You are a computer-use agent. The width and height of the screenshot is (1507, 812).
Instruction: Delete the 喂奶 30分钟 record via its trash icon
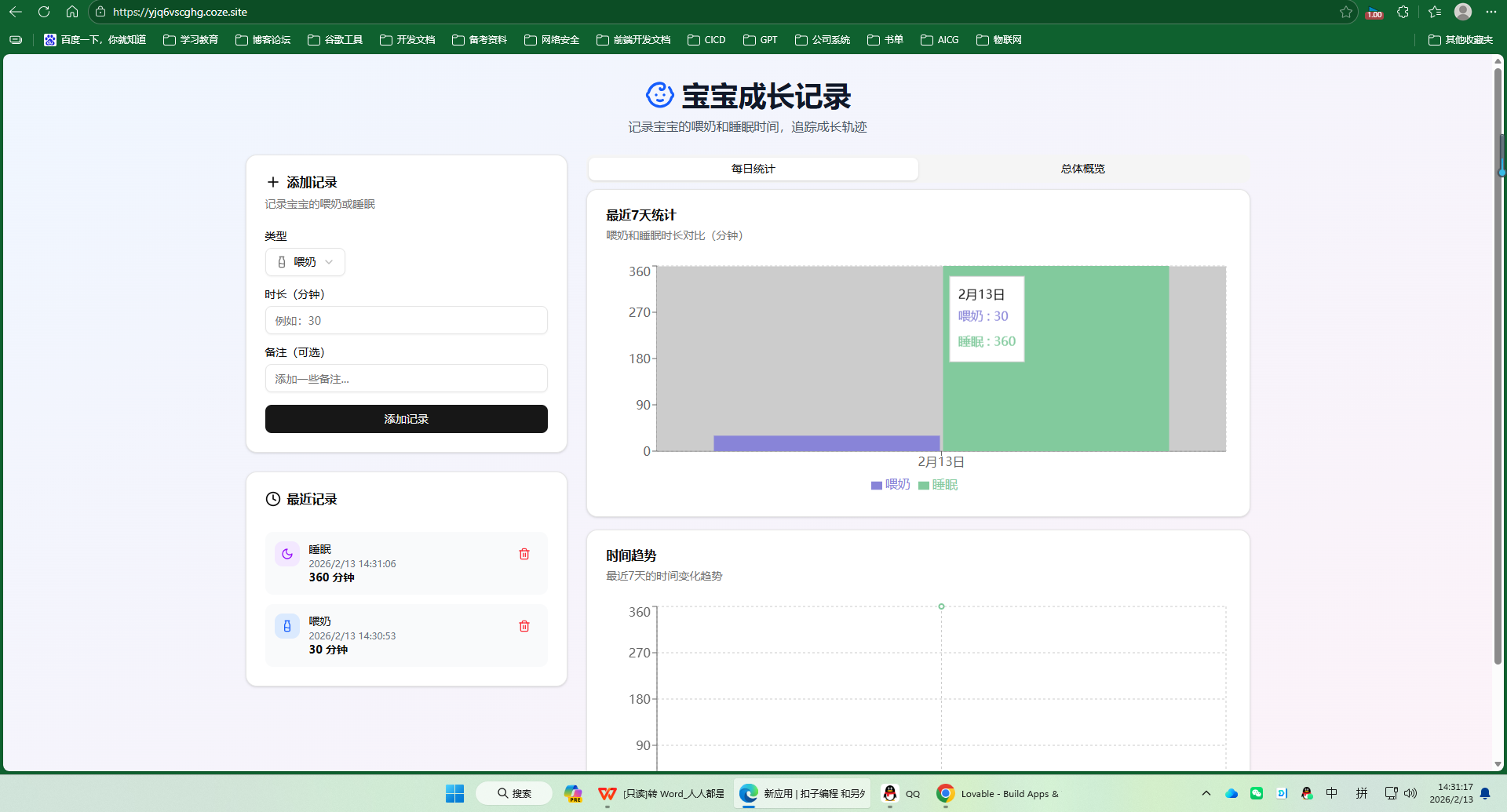[524, 626]
